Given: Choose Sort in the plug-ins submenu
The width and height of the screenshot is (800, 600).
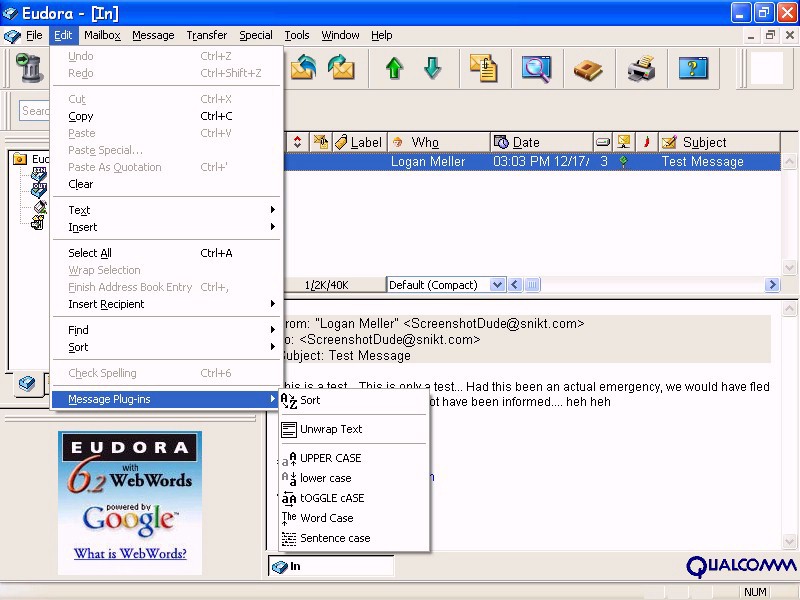Looking at the screenshot, I should [x=354, y=401].
